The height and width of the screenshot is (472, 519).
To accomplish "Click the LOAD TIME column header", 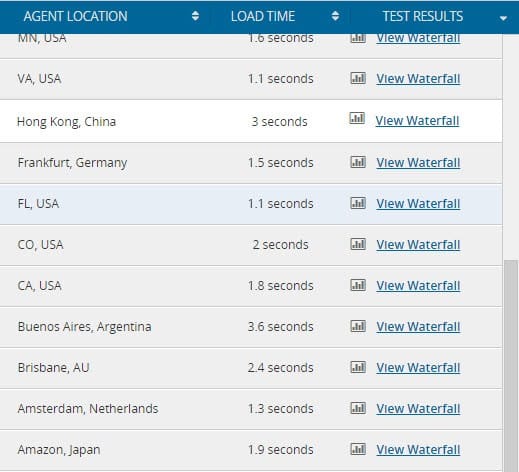I will pyautogui.click(x=263, y=16).
